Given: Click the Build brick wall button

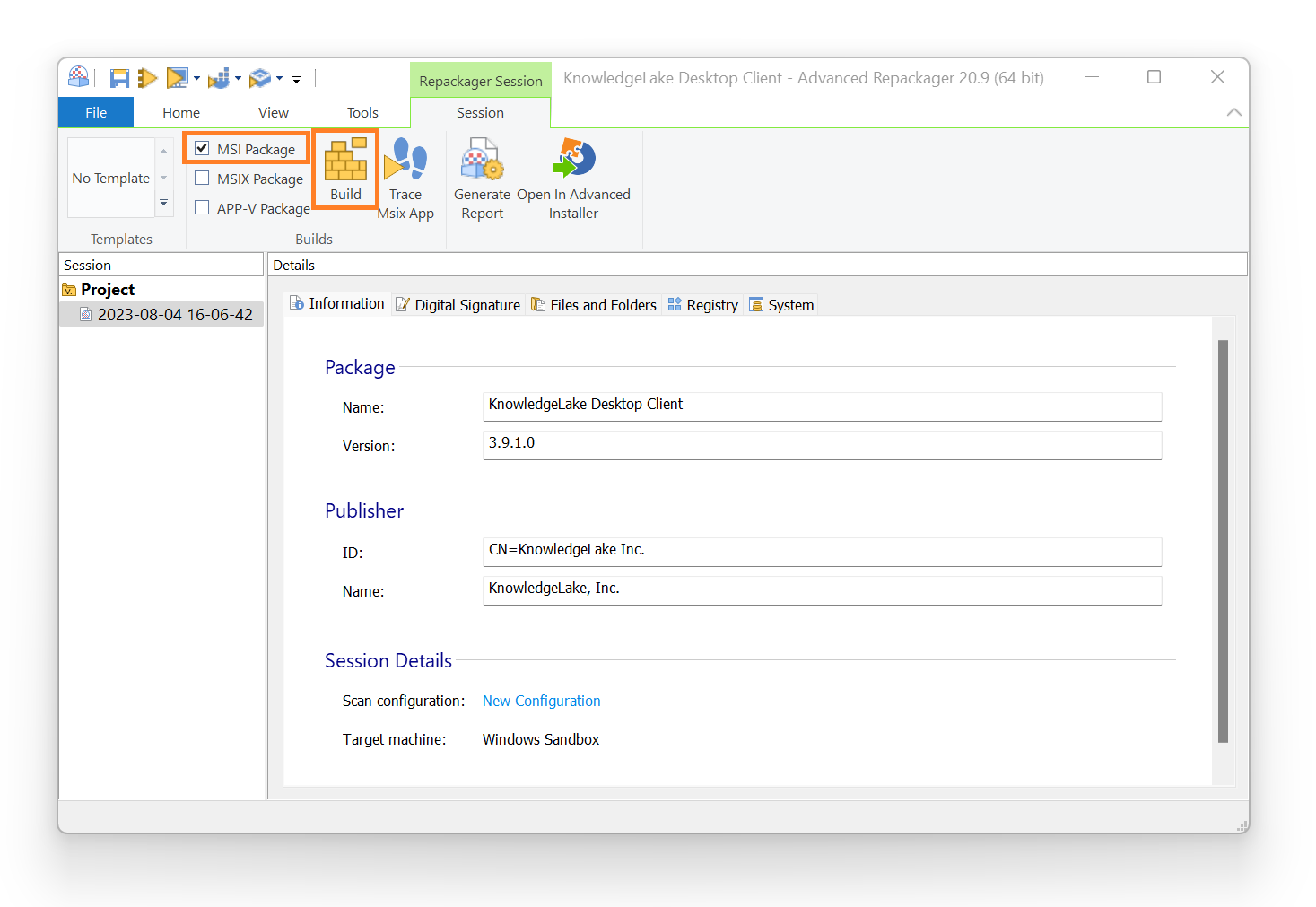Looking at the screenshot, I should (345, 169).
